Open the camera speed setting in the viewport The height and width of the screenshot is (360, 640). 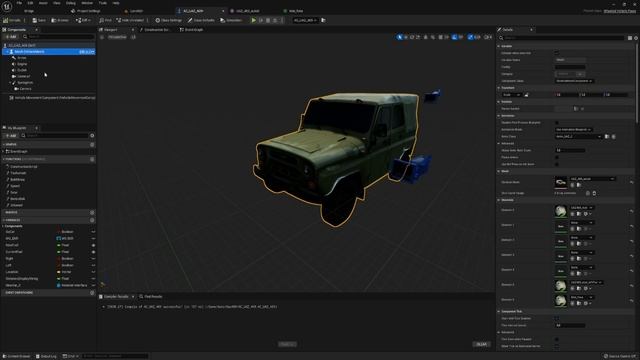(488, 37)
